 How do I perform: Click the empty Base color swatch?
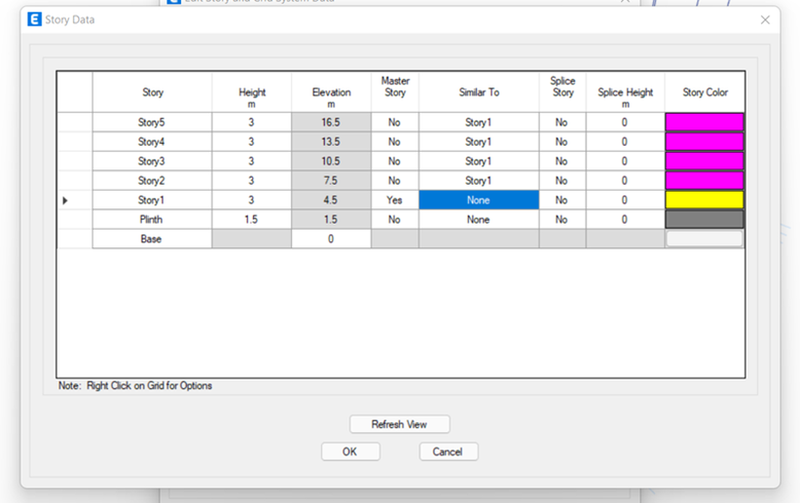point(704,239)
